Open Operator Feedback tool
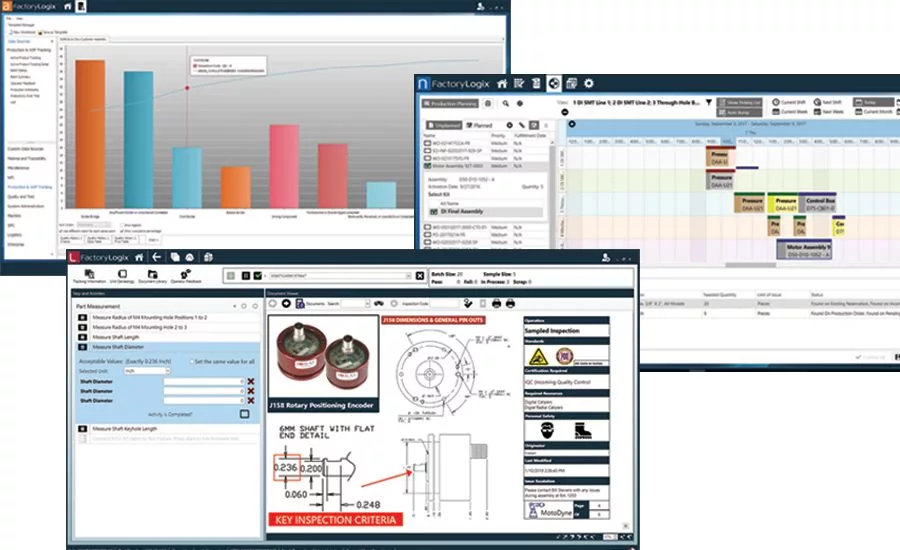This screenshot has width=900, height=550. coord(186,276)
